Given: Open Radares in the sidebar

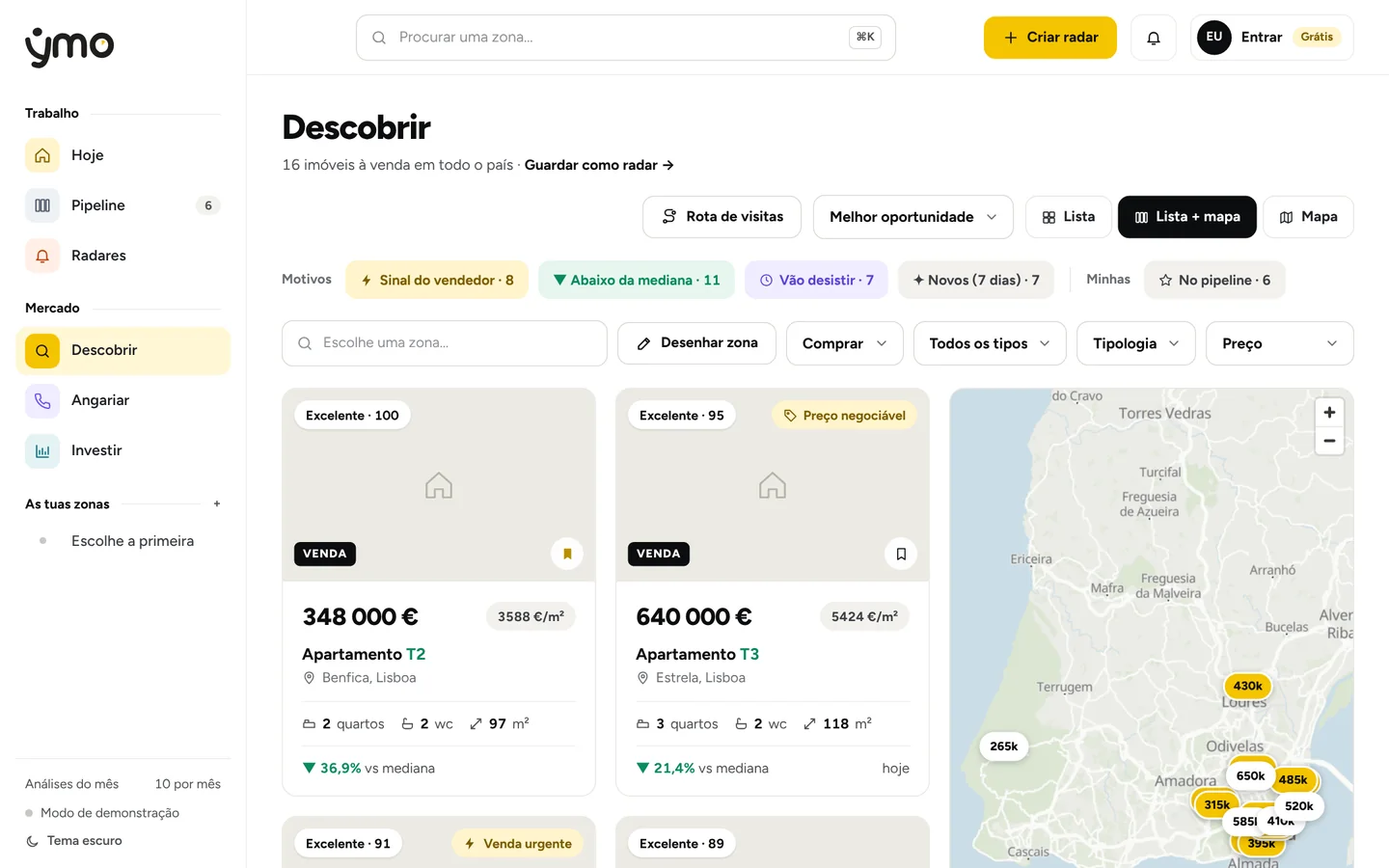Looking at the screenshot, I should pos(123,256).
